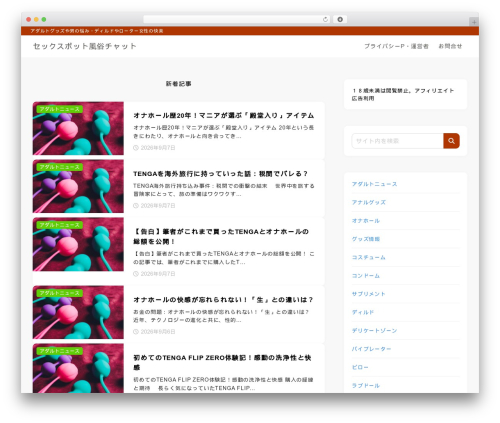The height and width of the screenshot is (423, 500).
Task: Reload the page using browser refresh icon
Action: click(x=325, y=19)
